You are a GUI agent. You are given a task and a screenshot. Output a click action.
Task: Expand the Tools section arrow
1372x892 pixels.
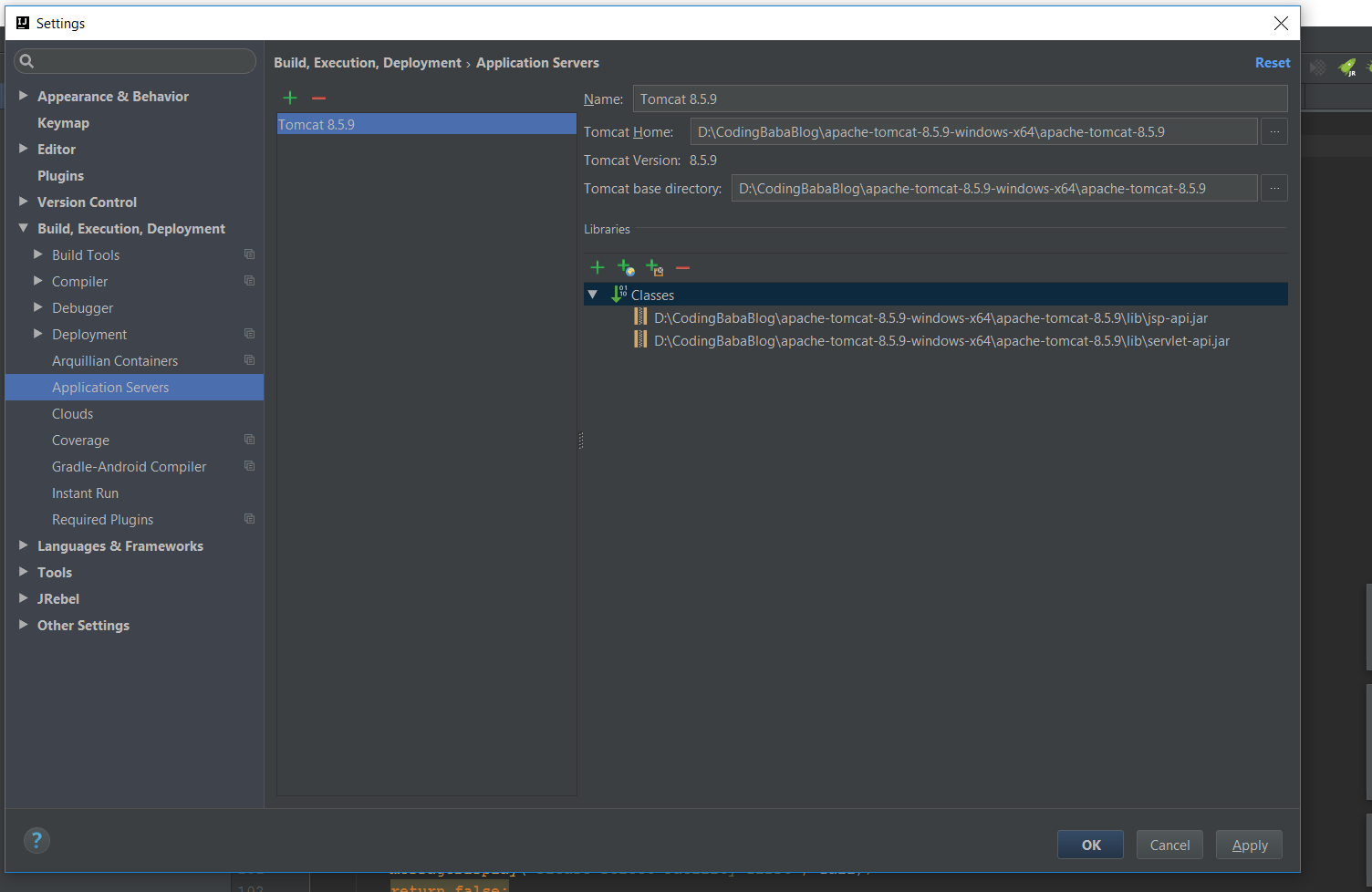coord(24,571)
